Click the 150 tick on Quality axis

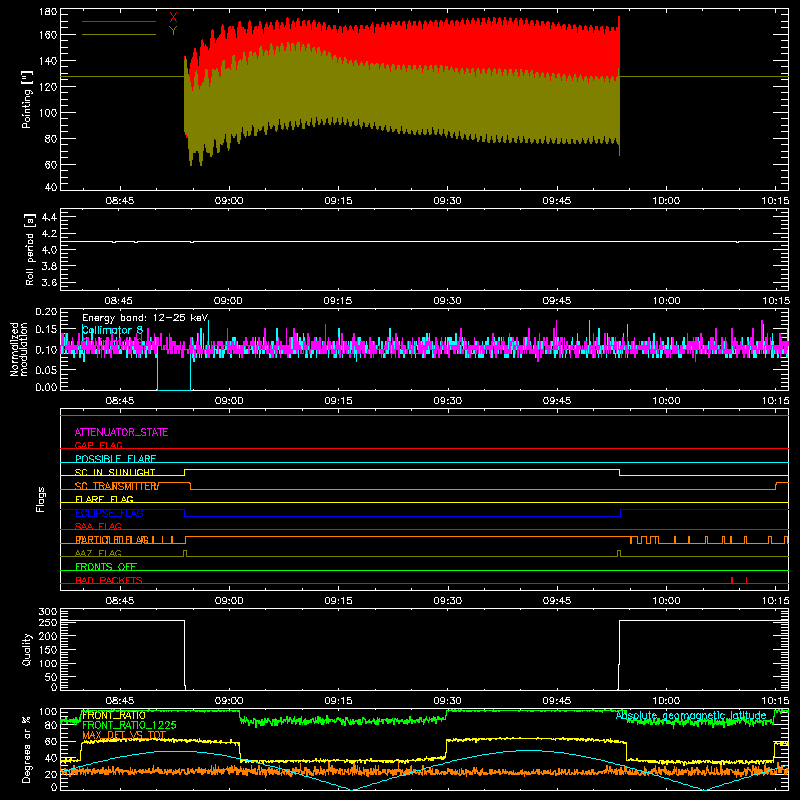click(x=48, y=650)
